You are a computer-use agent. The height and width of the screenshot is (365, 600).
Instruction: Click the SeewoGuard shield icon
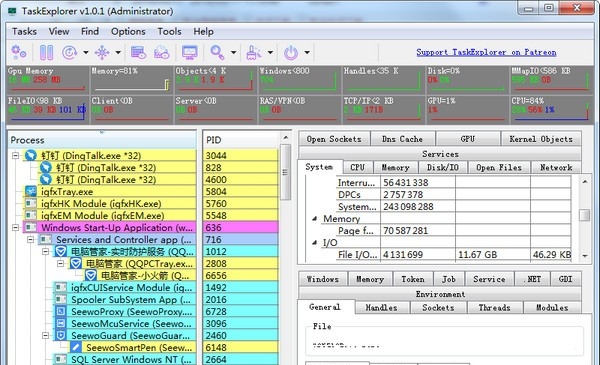[61, 336]
